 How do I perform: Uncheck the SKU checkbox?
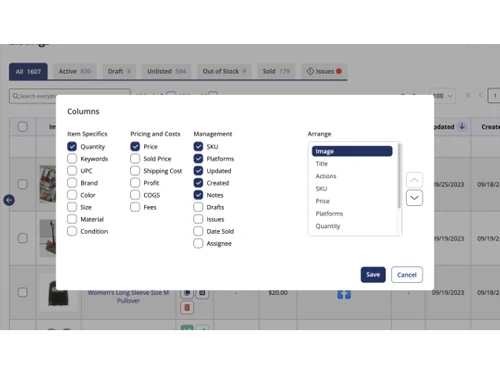pyautogui.click(x=198, y=146)
